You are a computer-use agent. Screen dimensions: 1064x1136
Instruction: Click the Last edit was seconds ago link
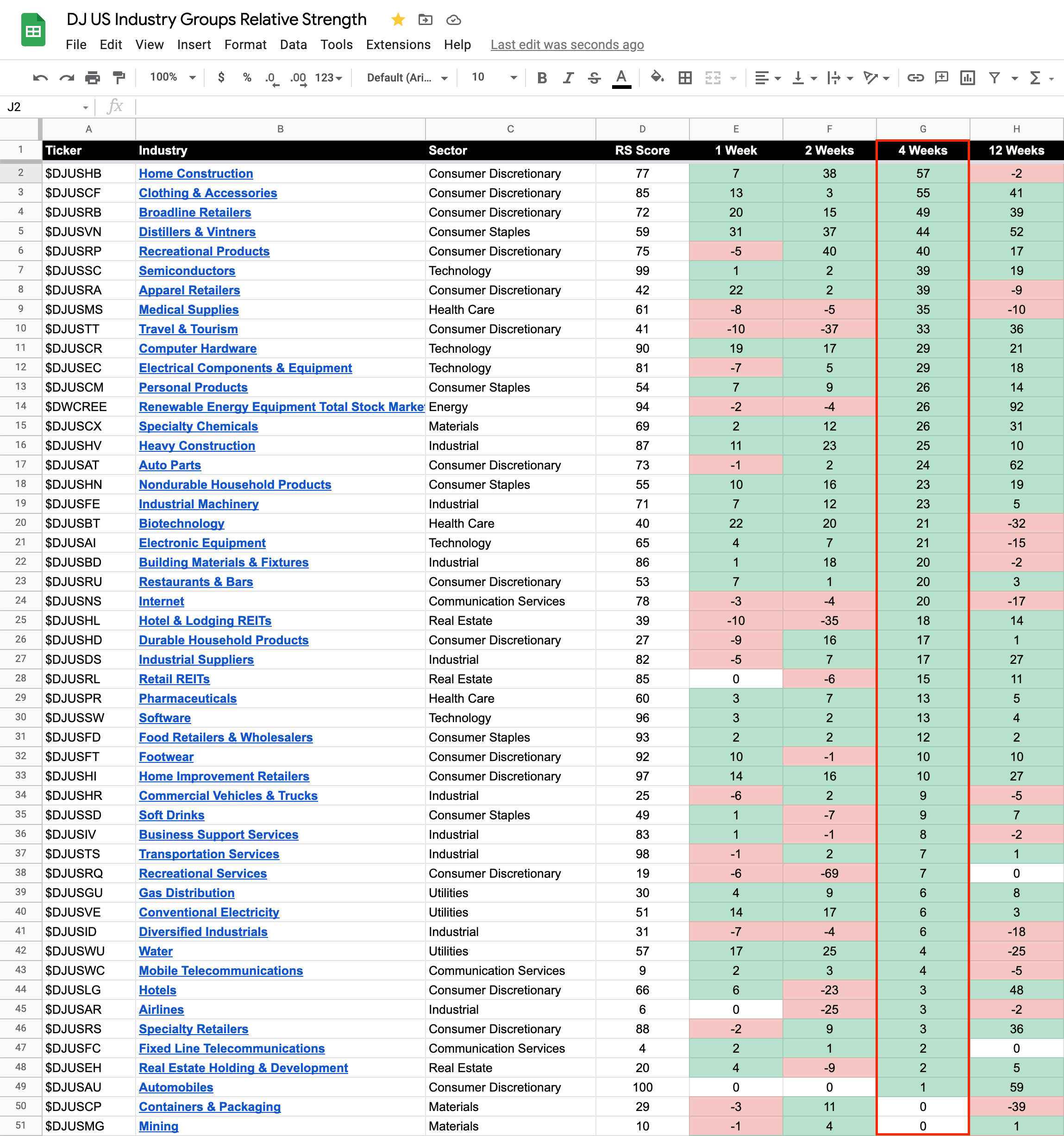point(567,44)
